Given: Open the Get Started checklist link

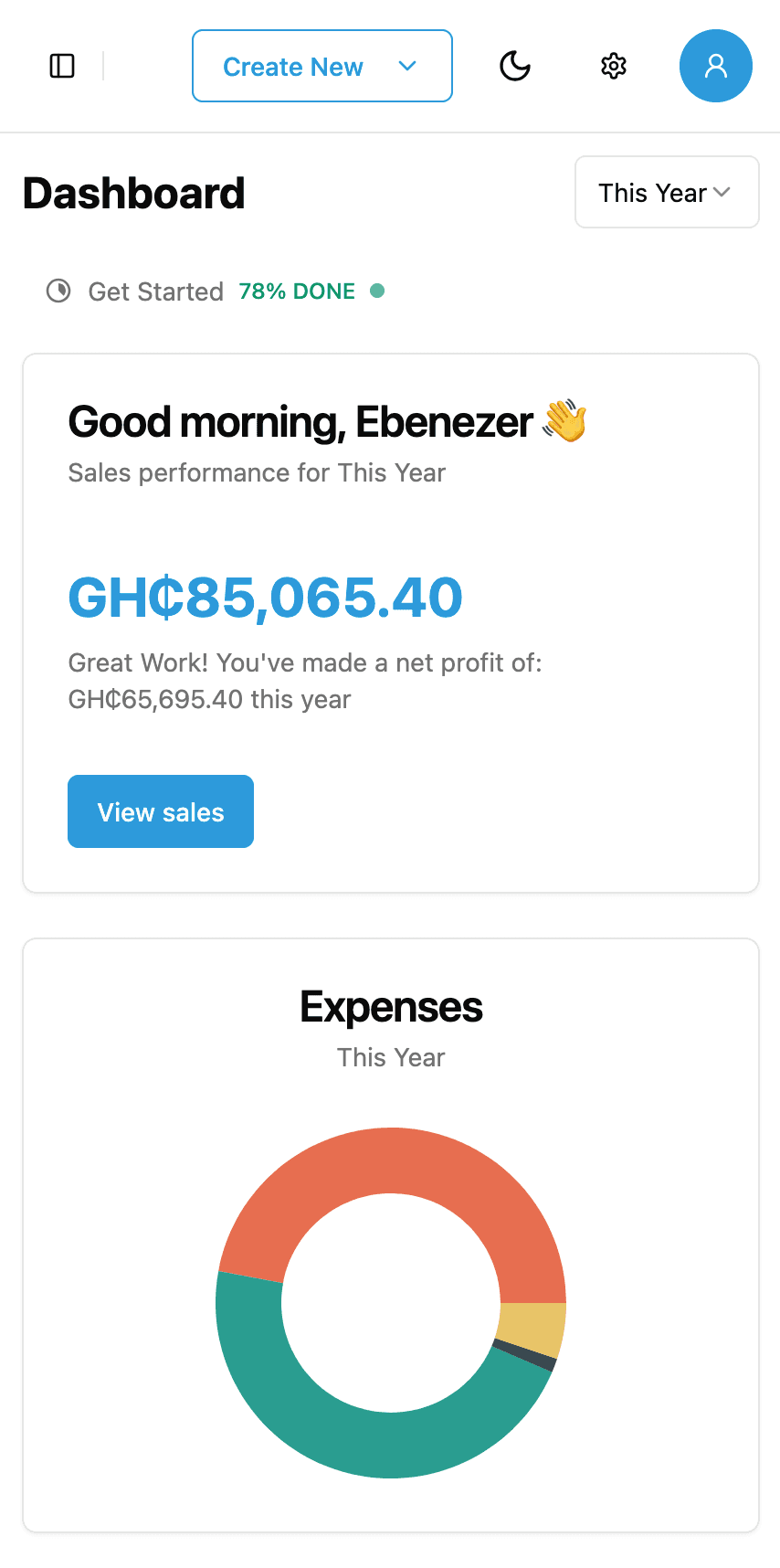Looking at the screenshot, I should [155, 291].
